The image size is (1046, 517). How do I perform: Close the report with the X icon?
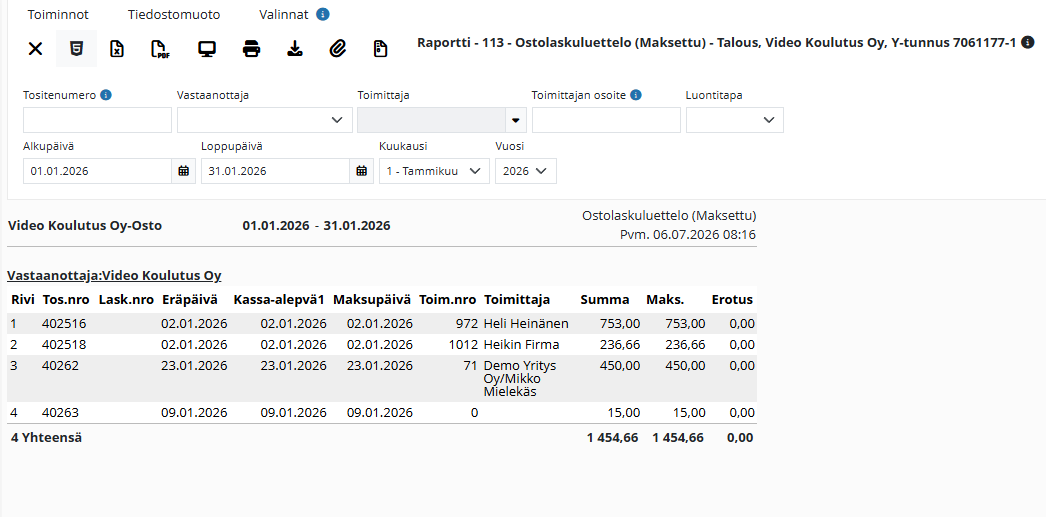[x=35, y=49]
